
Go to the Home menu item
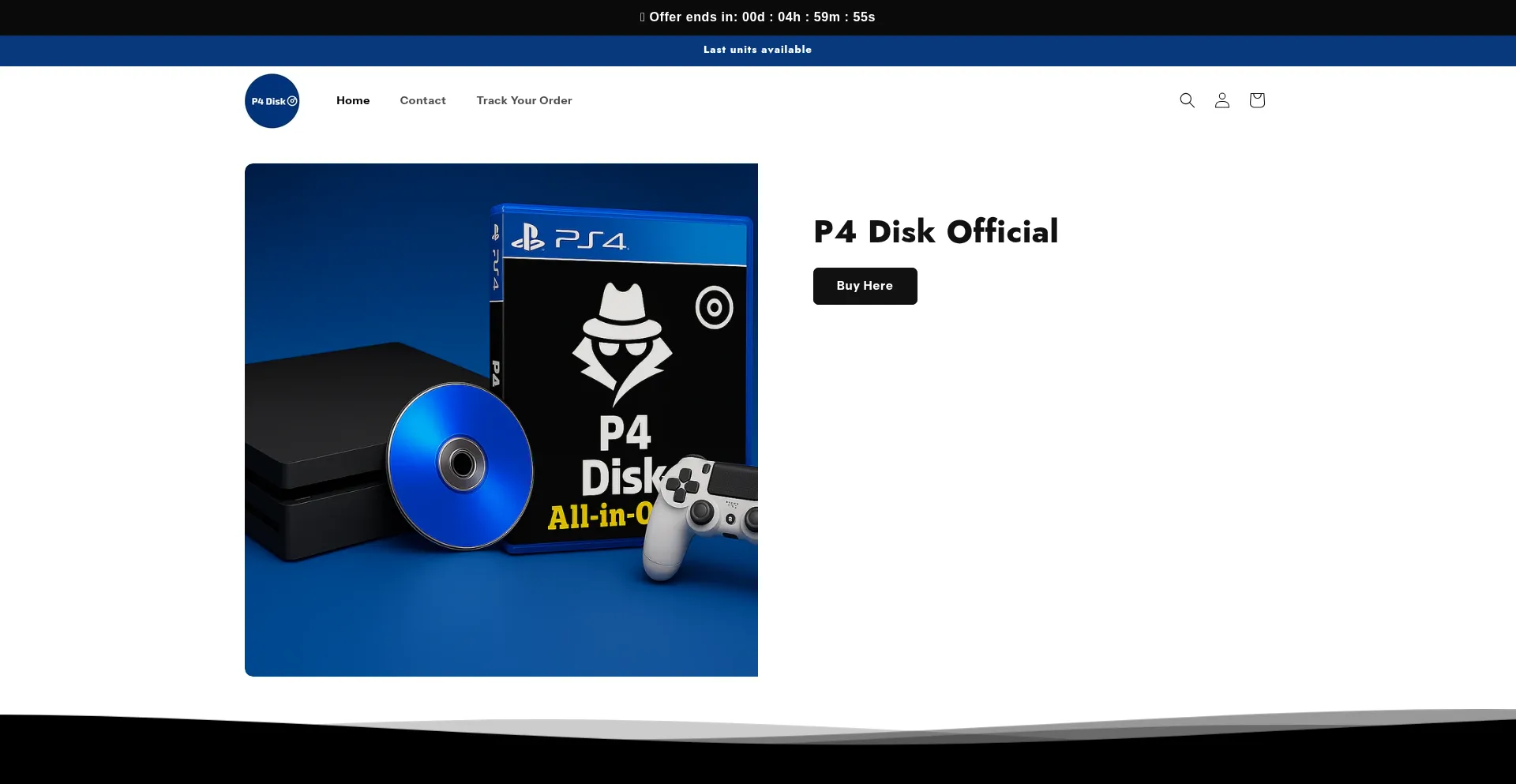tap(353, 100)
